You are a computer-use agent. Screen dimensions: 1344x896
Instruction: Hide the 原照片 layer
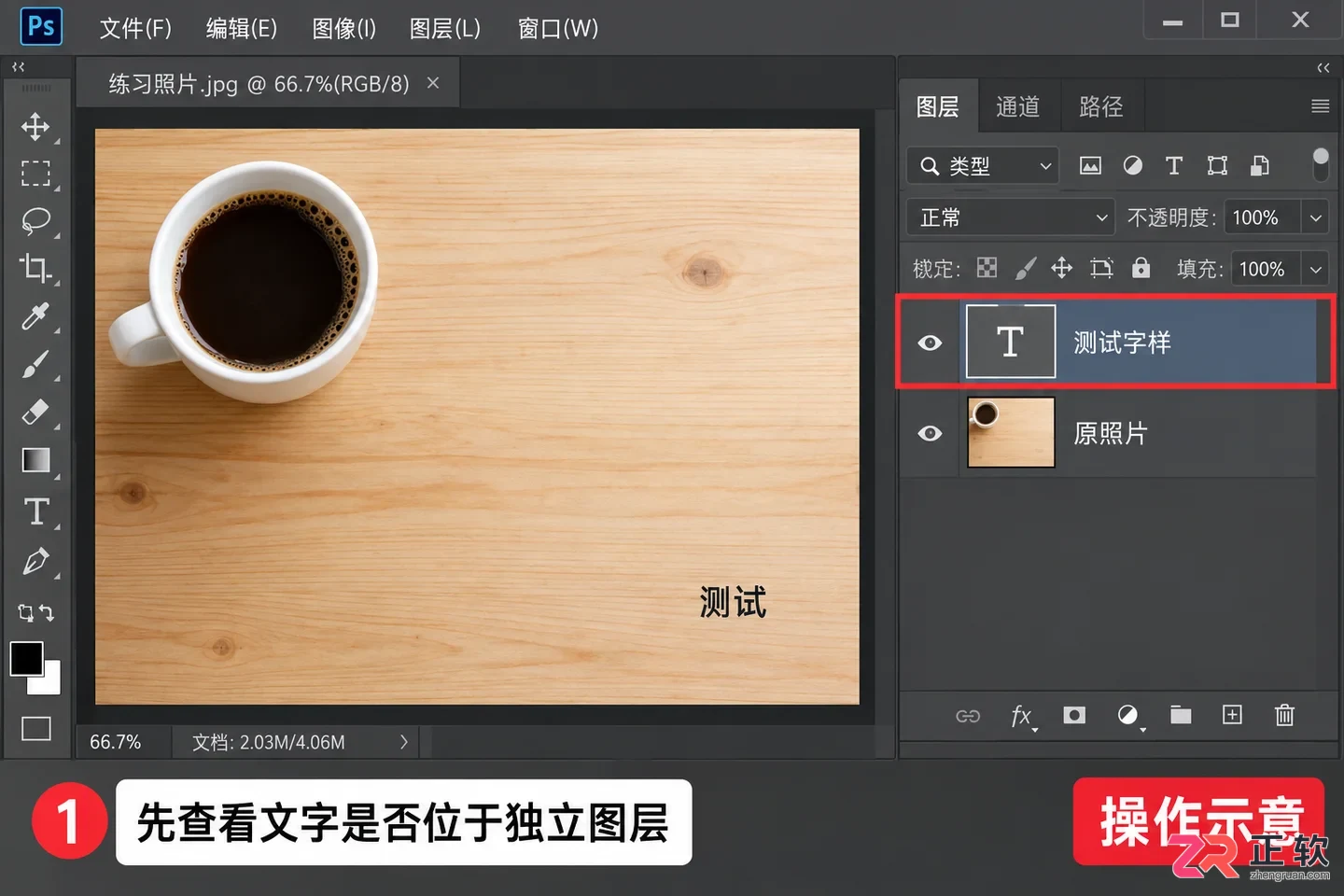[x=930, y=433]
